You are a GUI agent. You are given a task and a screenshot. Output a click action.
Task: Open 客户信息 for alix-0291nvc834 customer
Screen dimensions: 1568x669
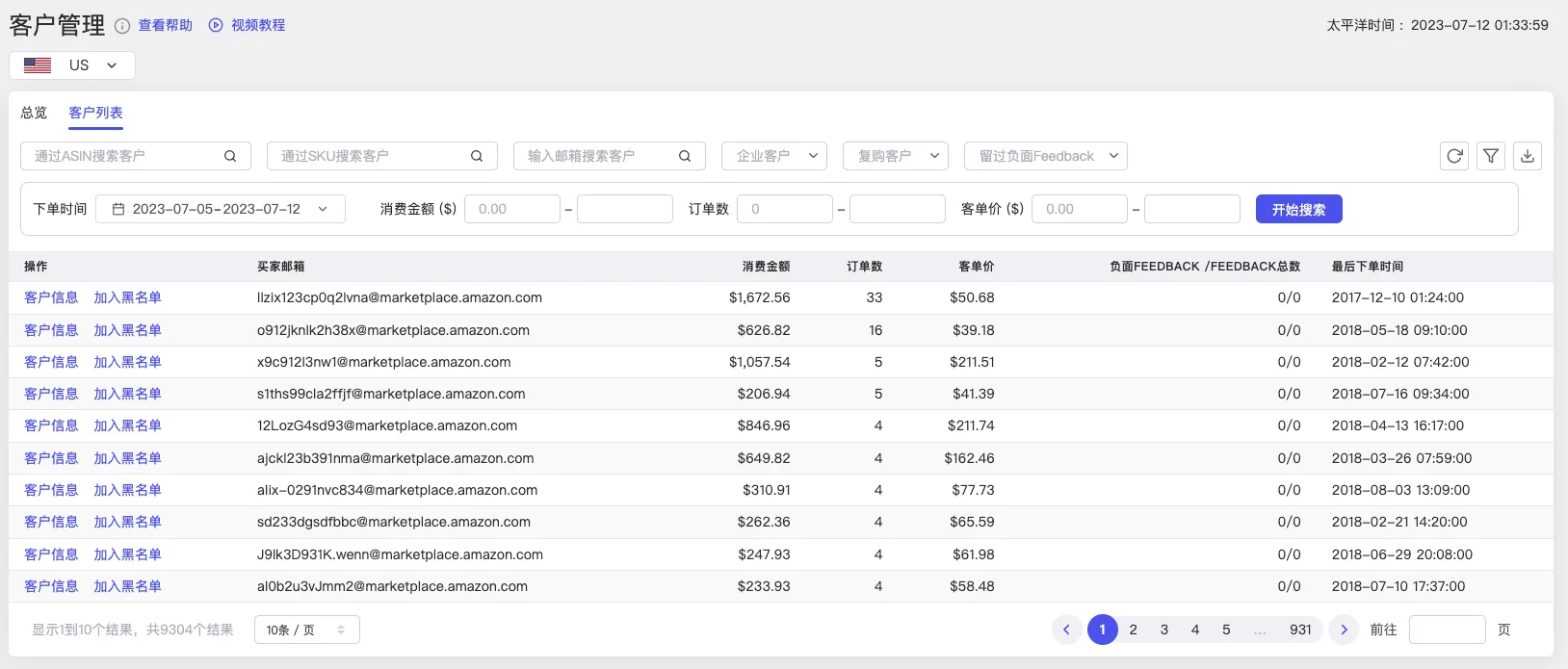pyautogui.click(x=51, y=490)
